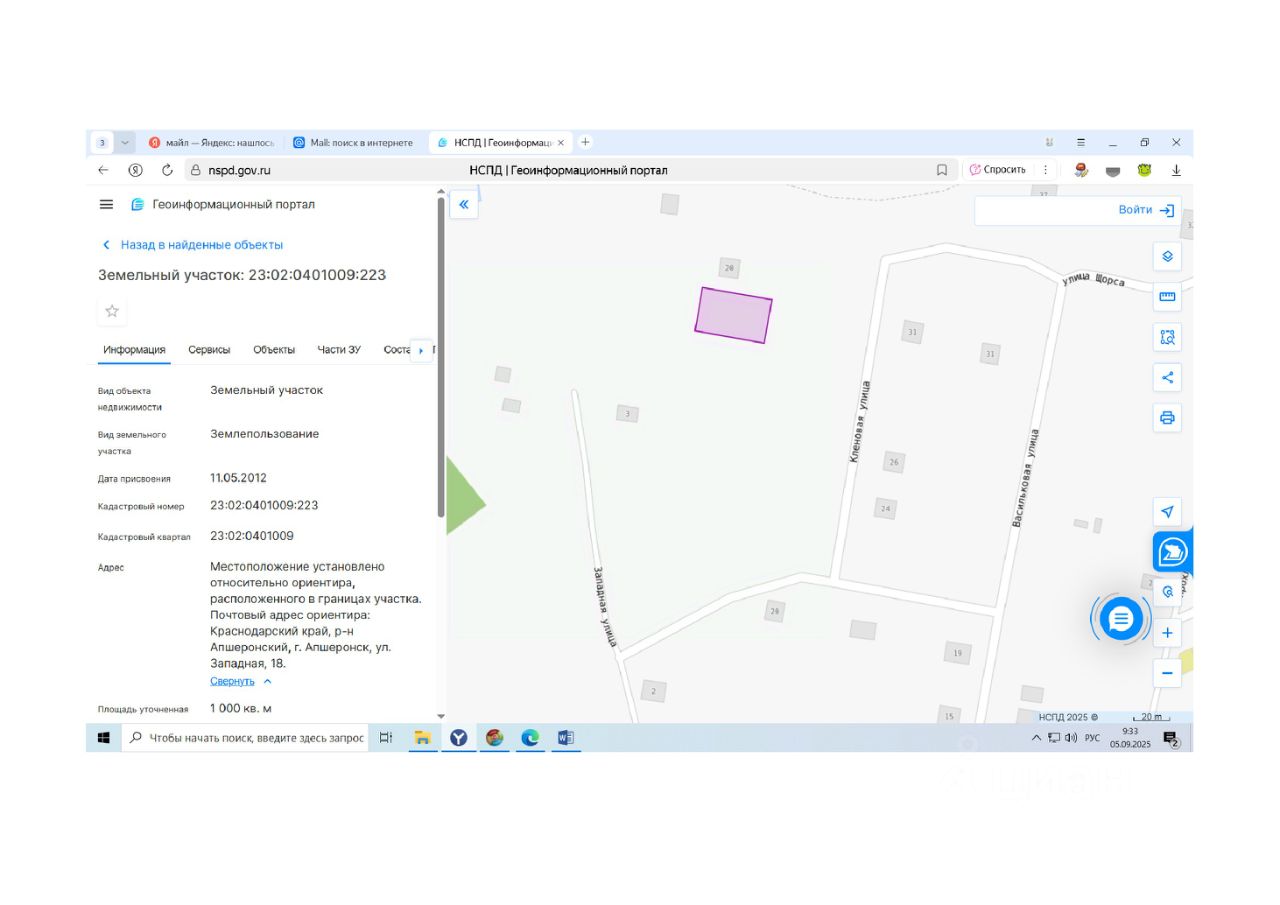Switch to the Информация tab
This screenshot has height=905, width=1280.
coord(134,350)
